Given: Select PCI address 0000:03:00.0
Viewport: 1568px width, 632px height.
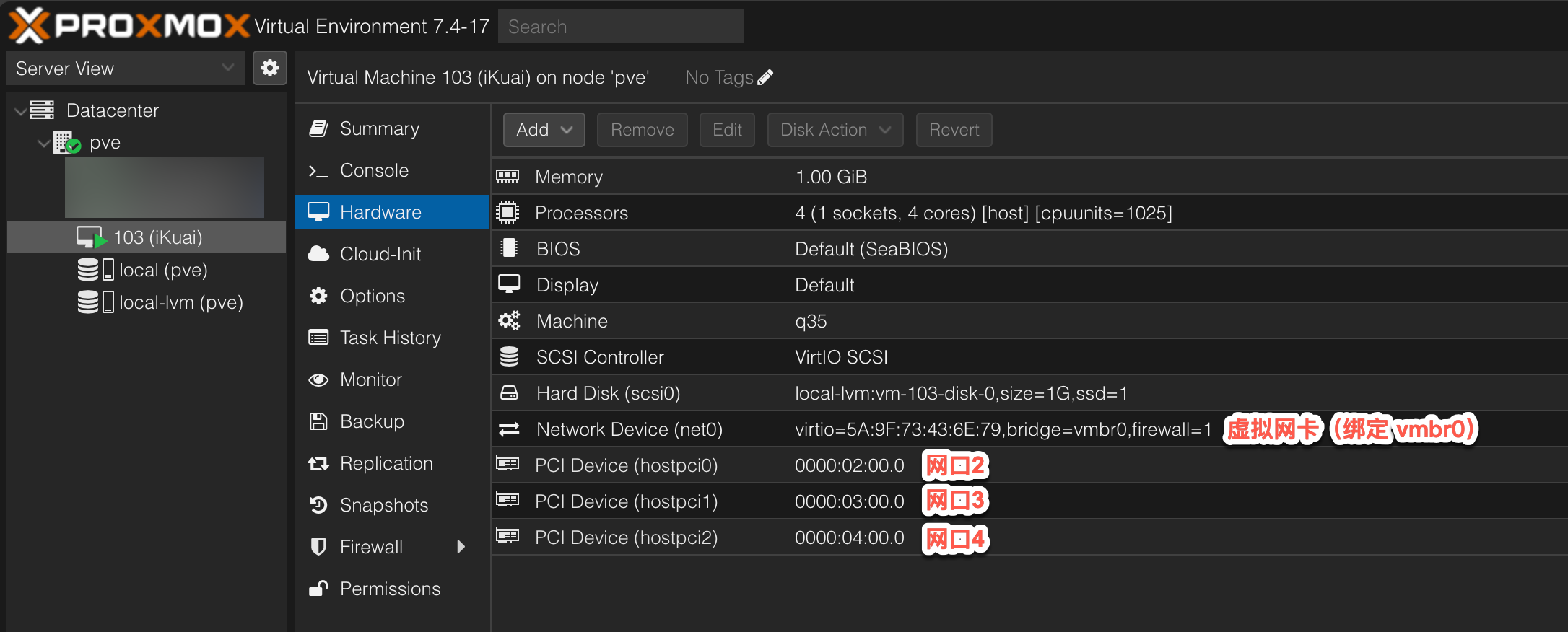Looking at the screenshot, I should coord(849,501).
